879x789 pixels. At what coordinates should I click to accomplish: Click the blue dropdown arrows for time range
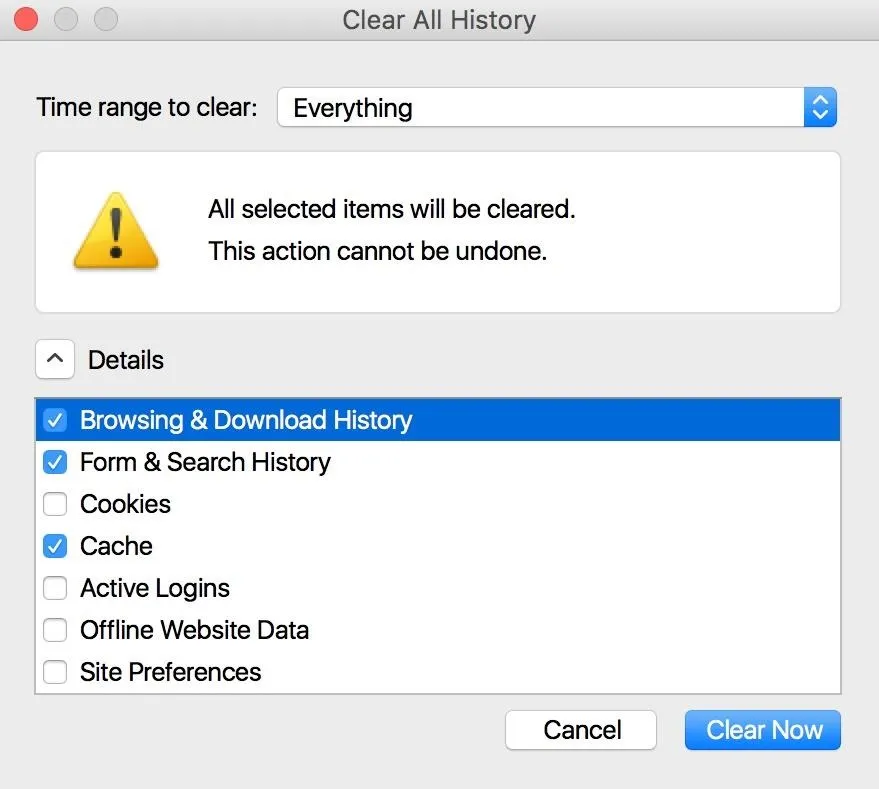coord(819,108)
